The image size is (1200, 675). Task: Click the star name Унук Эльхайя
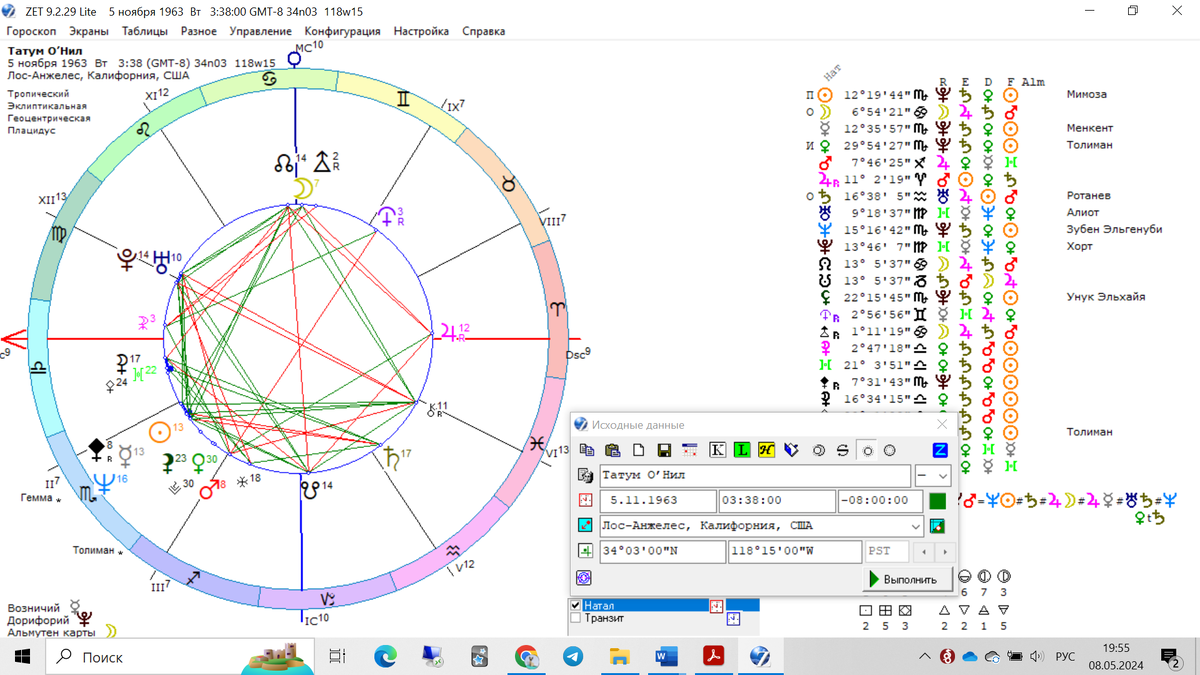pyautogui.click(x=1106, y=297)
